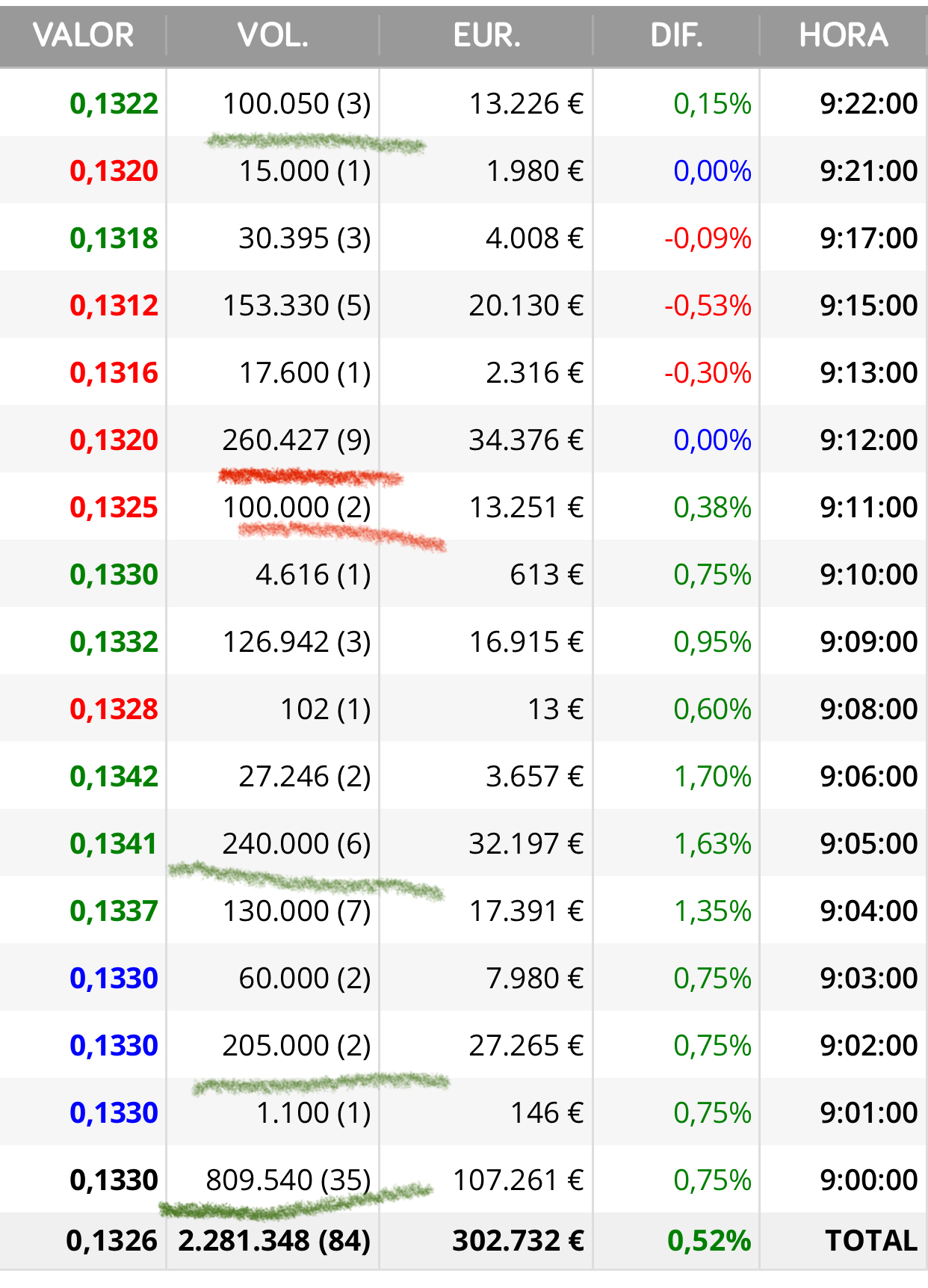Select difference 0,60%
The height and width of the screenshot is (1288, 928).
tap(712, 709)
